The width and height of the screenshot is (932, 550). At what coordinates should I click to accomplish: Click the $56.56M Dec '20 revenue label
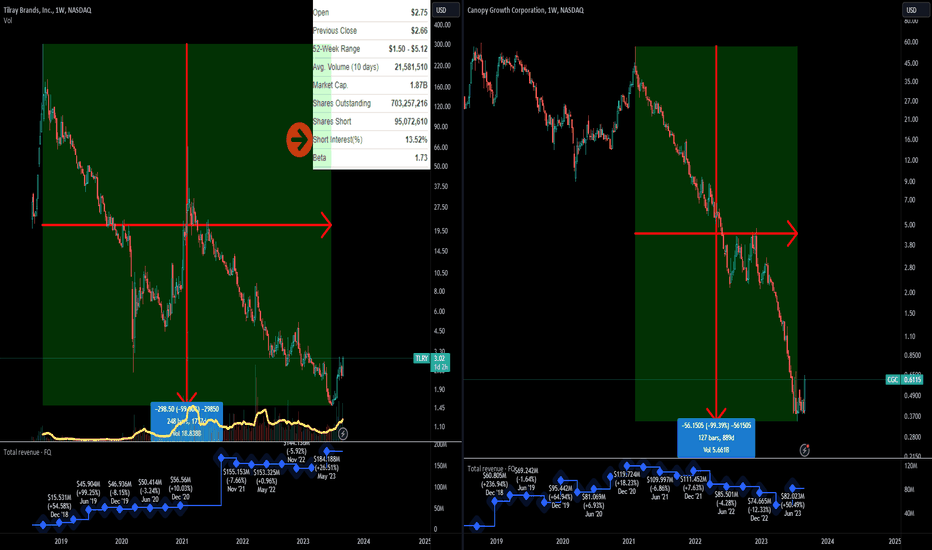point(180,488)
